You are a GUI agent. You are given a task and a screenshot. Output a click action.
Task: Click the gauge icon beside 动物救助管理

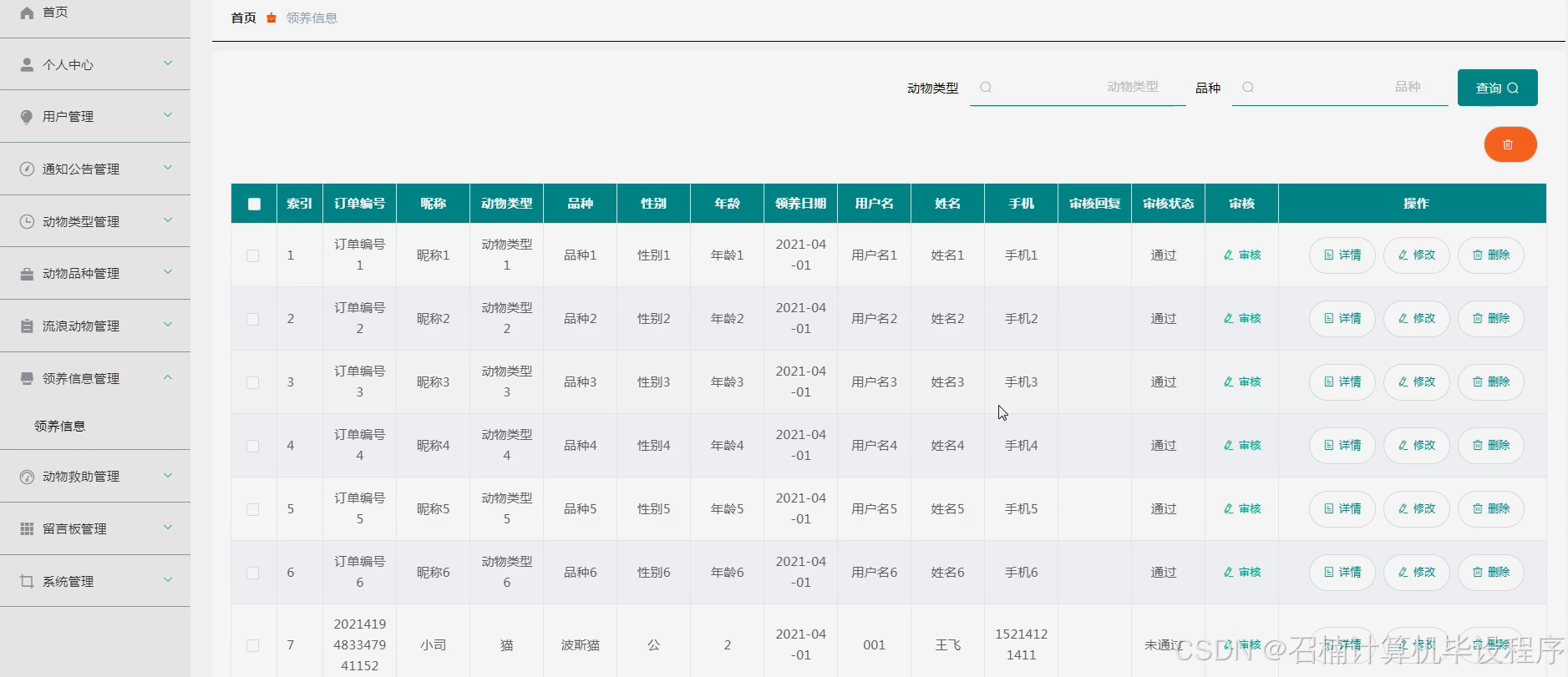pyautogui.click(x=27, y=477)
